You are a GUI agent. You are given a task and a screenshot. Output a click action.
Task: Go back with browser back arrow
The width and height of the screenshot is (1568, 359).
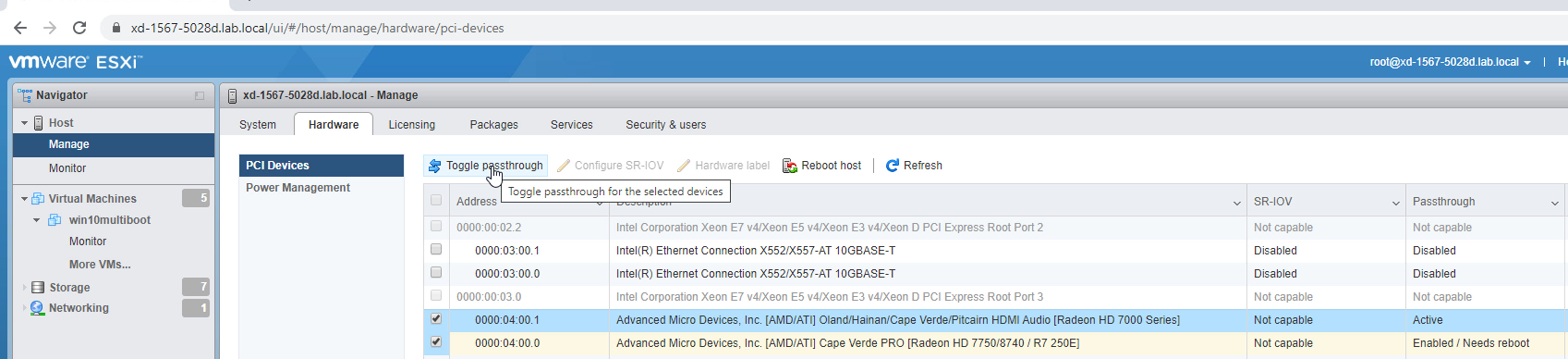pyautogui.click(x=20, y=28)
